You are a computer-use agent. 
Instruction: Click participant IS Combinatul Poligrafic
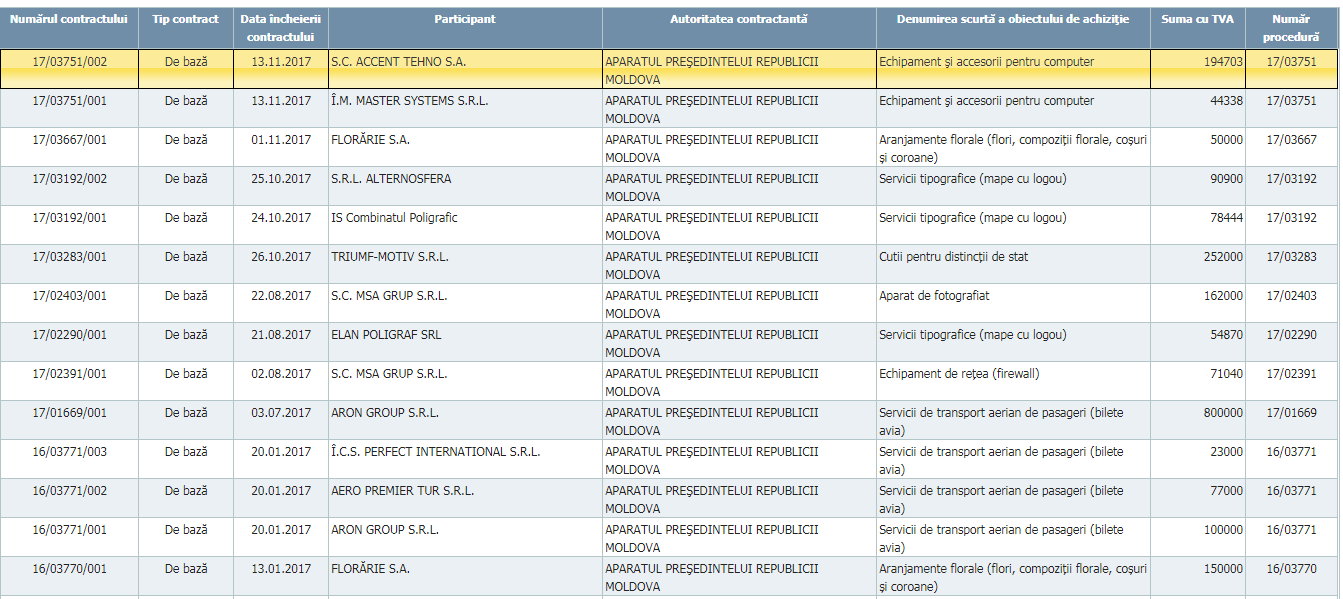click(x=394, y=218)
